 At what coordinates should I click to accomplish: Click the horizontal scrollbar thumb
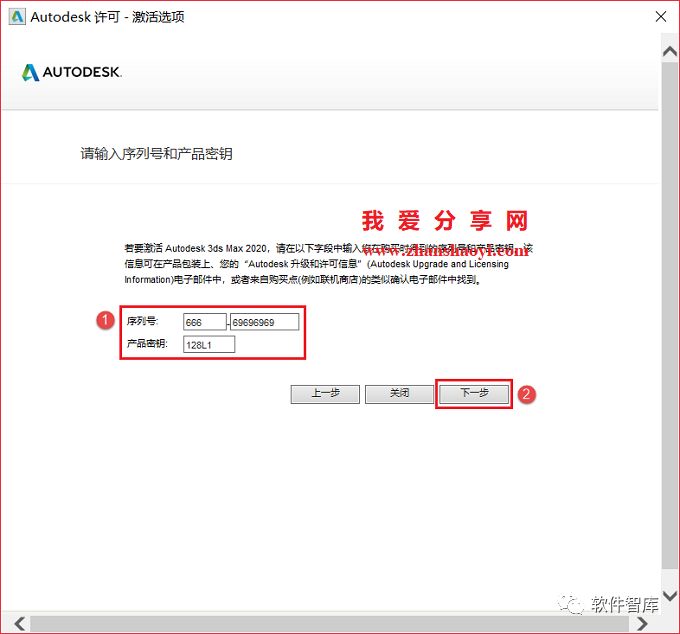coord(330,624)
